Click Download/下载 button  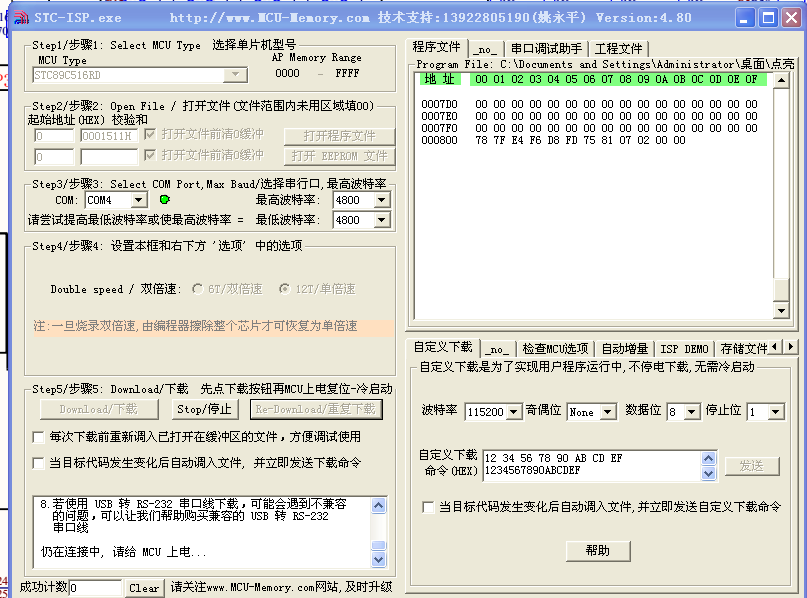pos(98,410)
